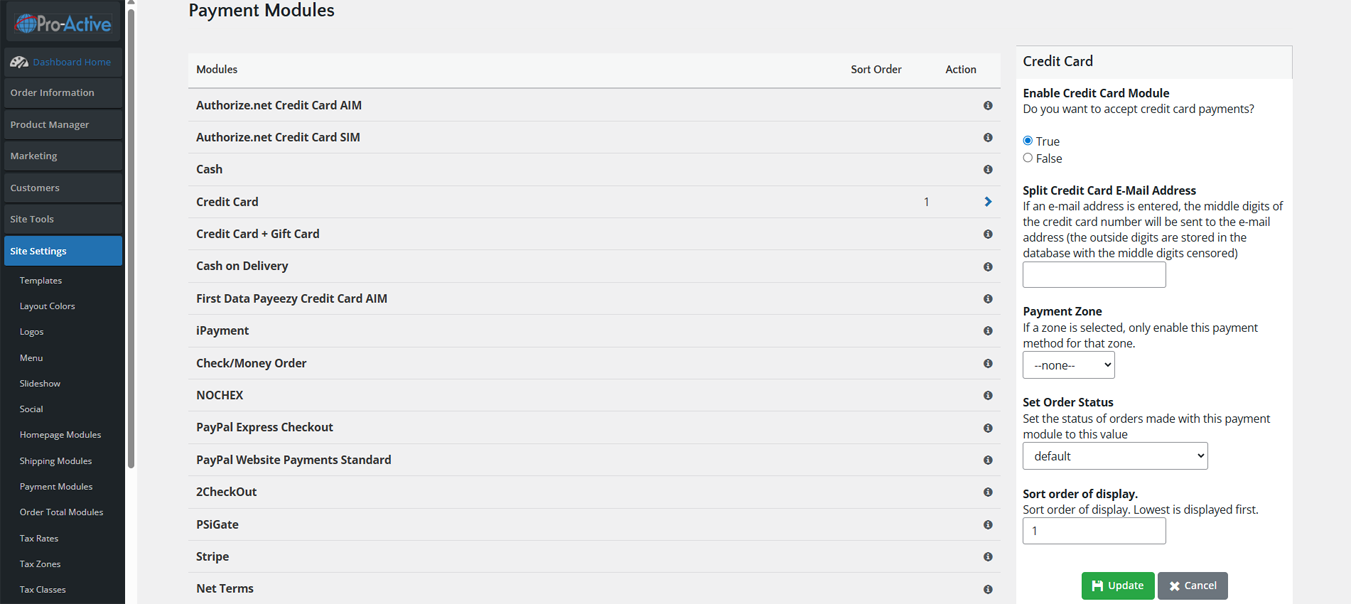The image size is (1351, 604).
Task: Open Customers menu
Action: tap(63, 188)
